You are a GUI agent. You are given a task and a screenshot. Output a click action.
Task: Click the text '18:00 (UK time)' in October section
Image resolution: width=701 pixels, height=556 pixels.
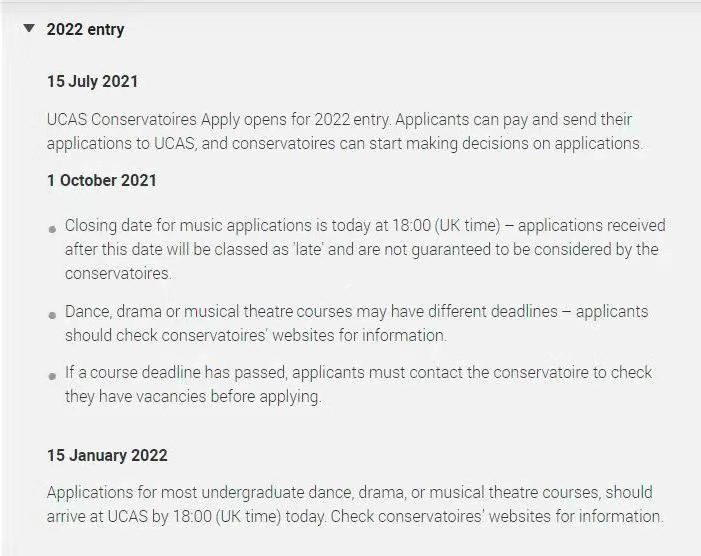coord(446,225)
